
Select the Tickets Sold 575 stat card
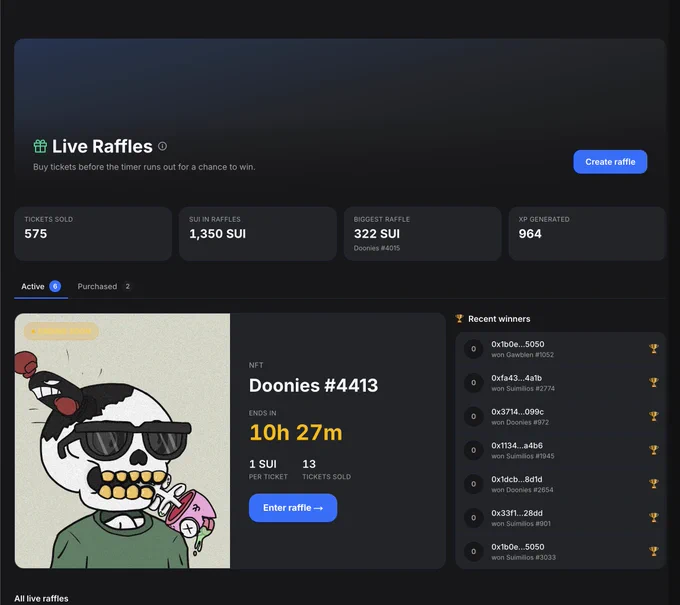pos(93,234)
